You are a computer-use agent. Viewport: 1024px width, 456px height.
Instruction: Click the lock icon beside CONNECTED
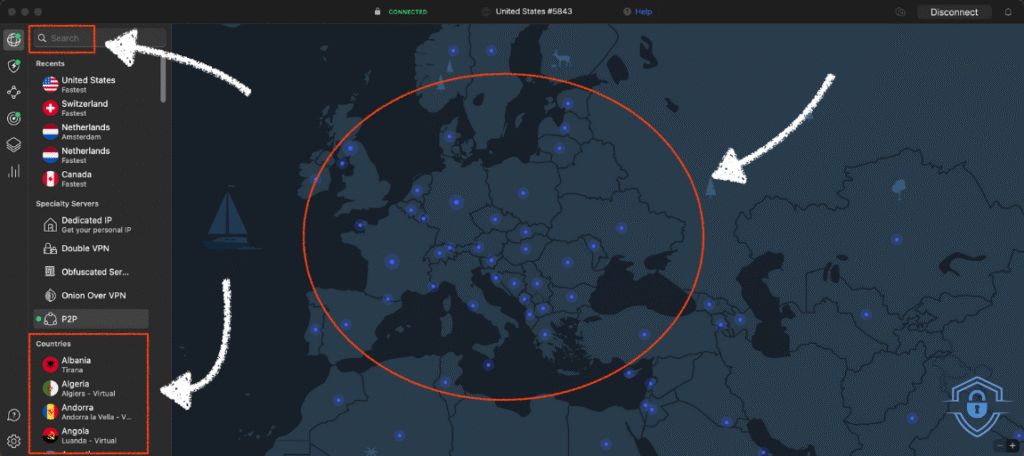point(377,12)
